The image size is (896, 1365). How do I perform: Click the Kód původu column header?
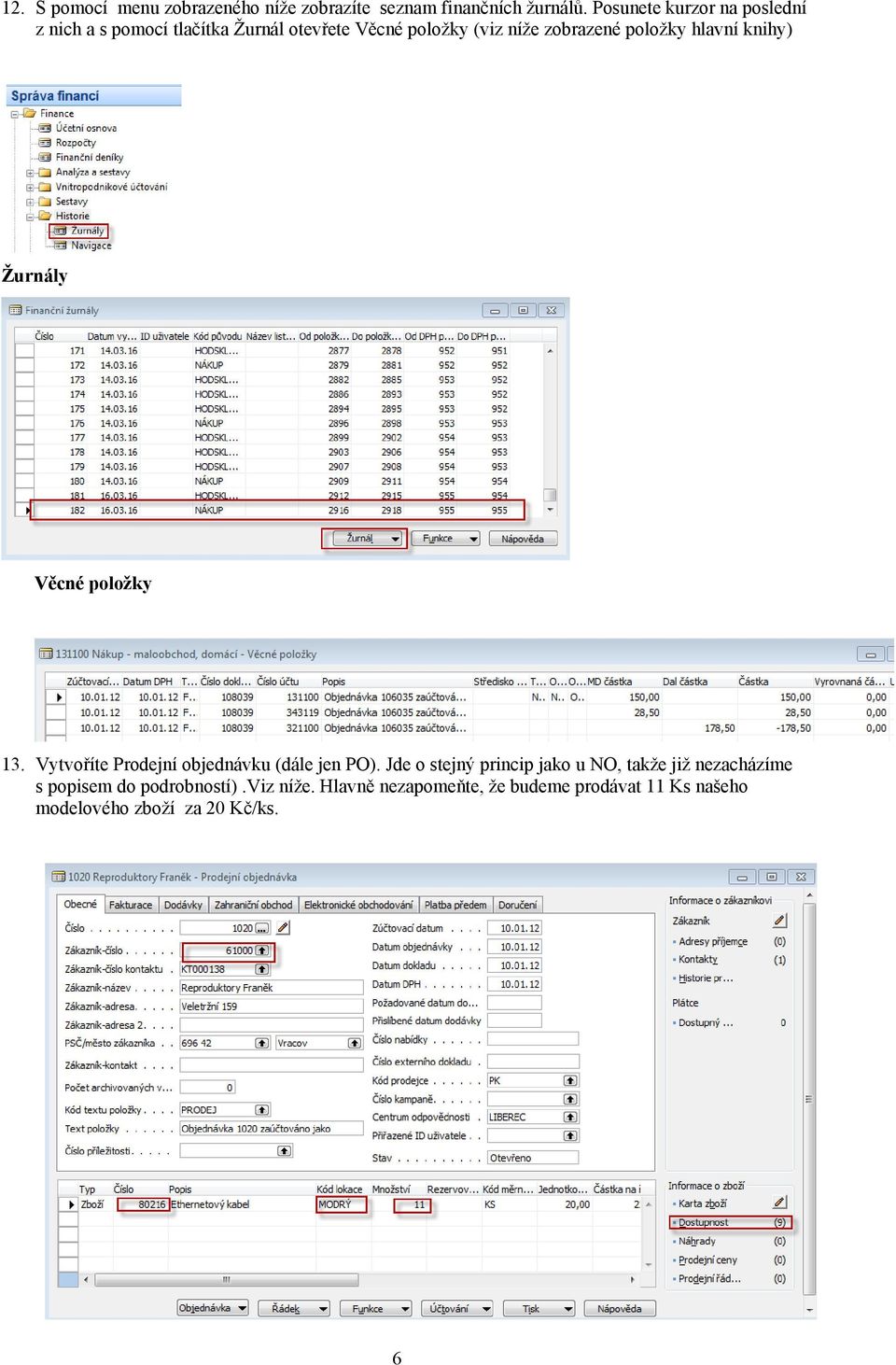pyautogui.click(x=217, y=336)
